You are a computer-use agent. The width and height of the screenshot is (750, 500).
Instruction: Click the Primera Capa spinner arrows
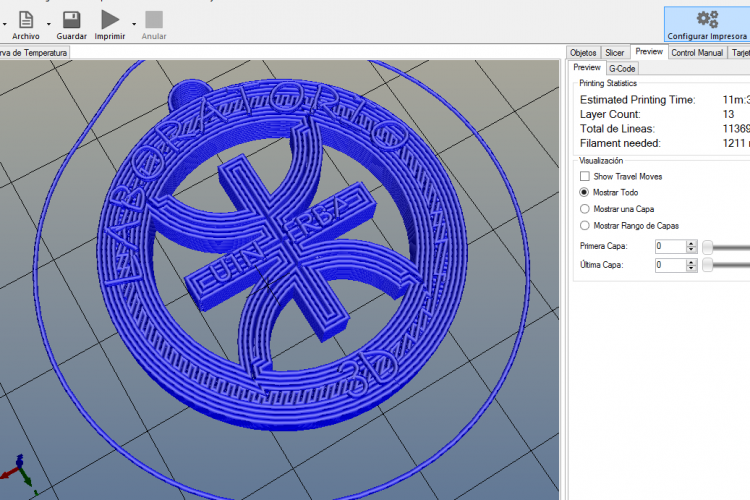click(x=691, y=246)
